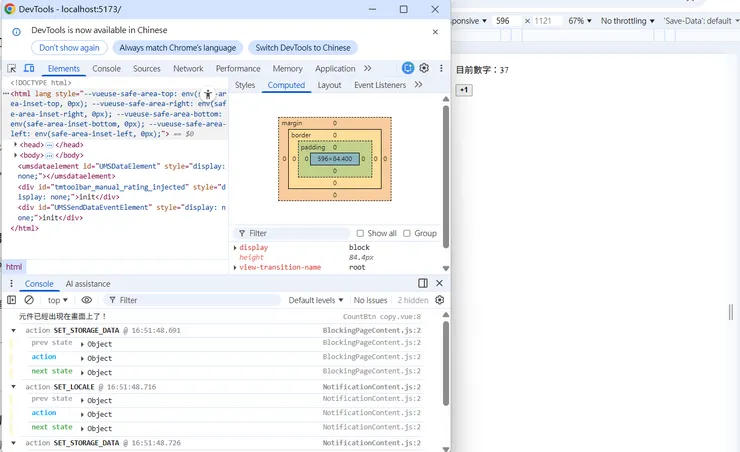Image resolution: width=740 pixels, height=452 pixels.
Task: Toggle the device toolbar icon
Action: click(x=30, y=69)
